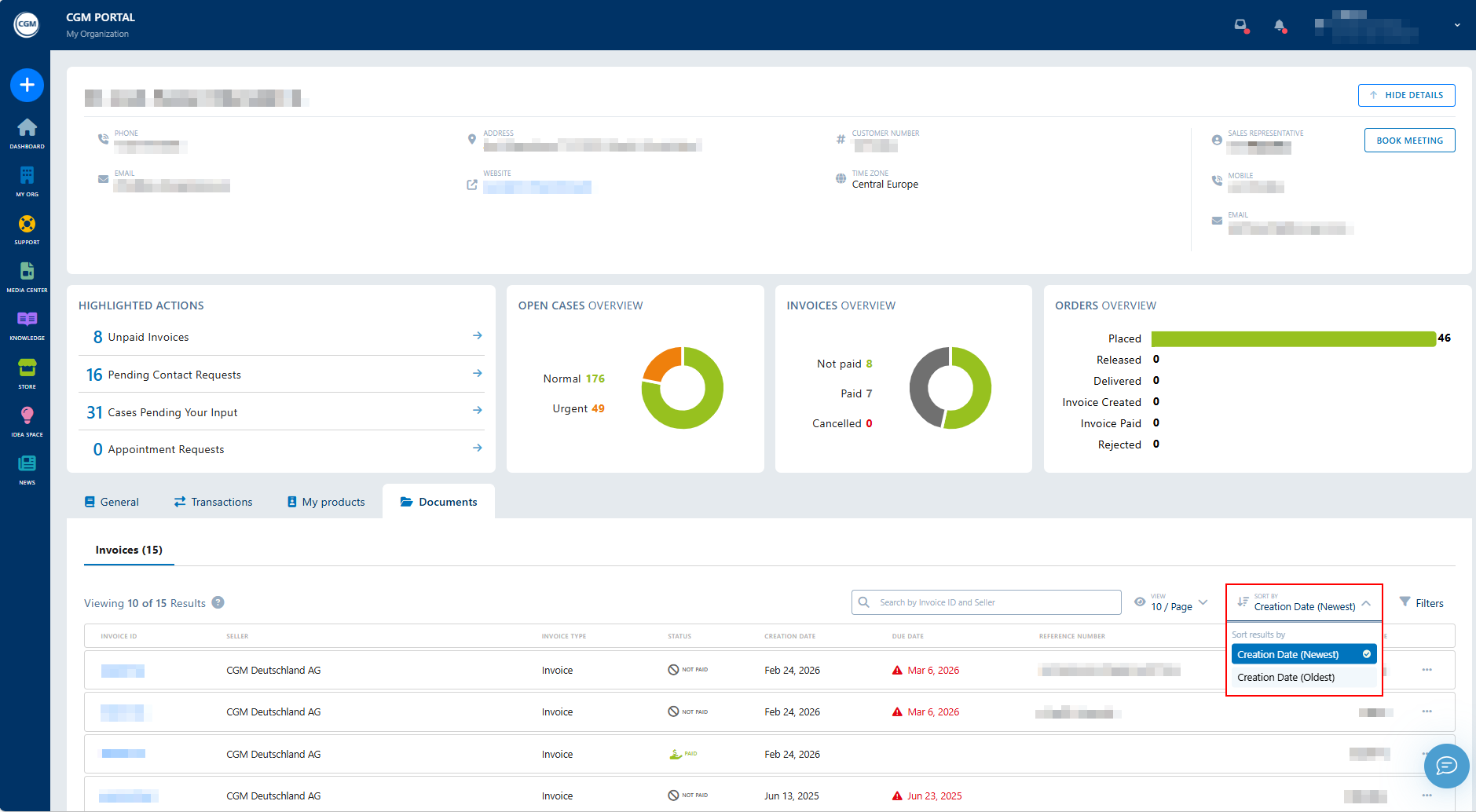Click the Paid status on third invoice
This screenshot has height=812, width=1476.
pos(683,754)
